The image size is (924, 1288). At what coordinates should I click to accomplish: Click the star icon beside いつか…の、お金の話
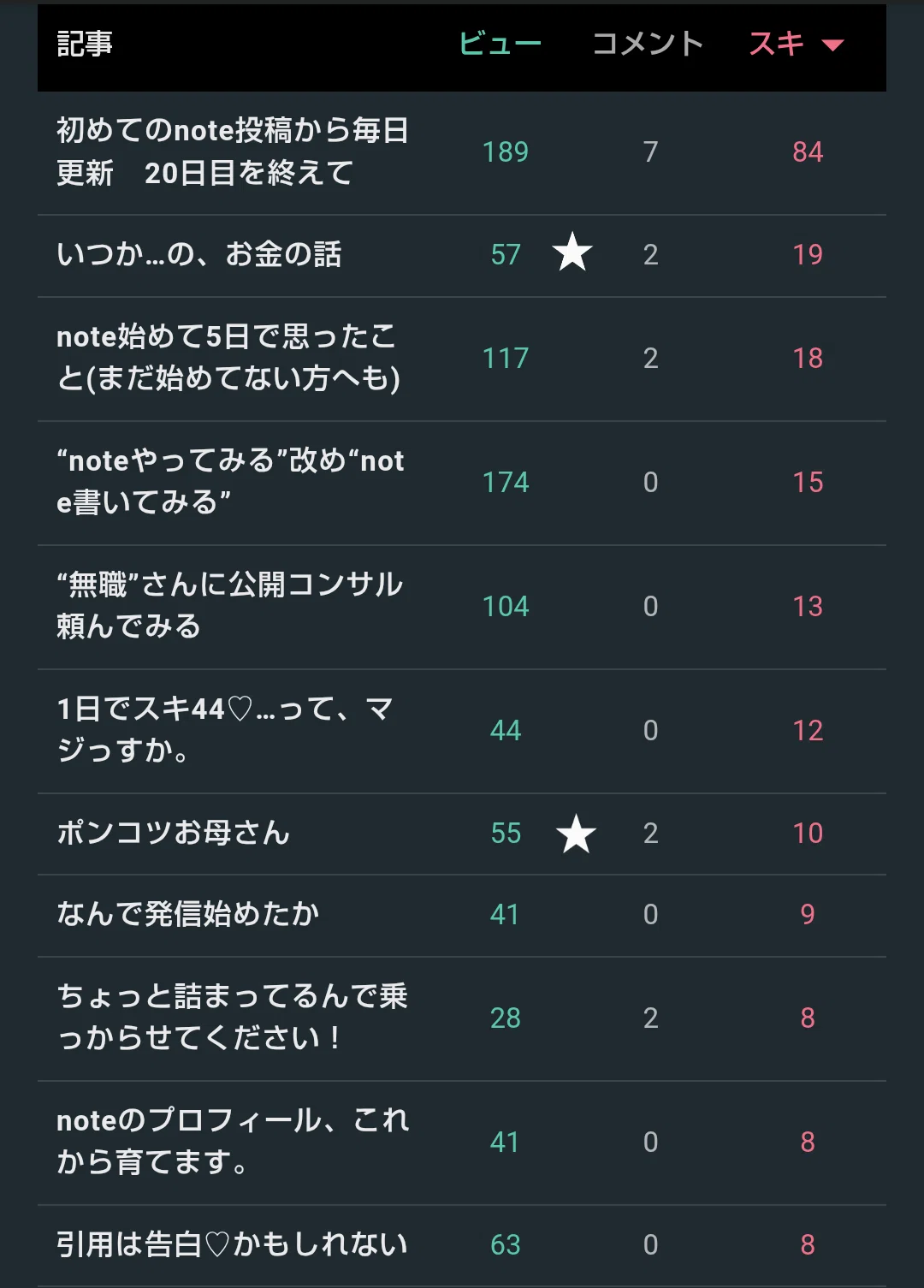pyautogui.click(x=572, y=252)
